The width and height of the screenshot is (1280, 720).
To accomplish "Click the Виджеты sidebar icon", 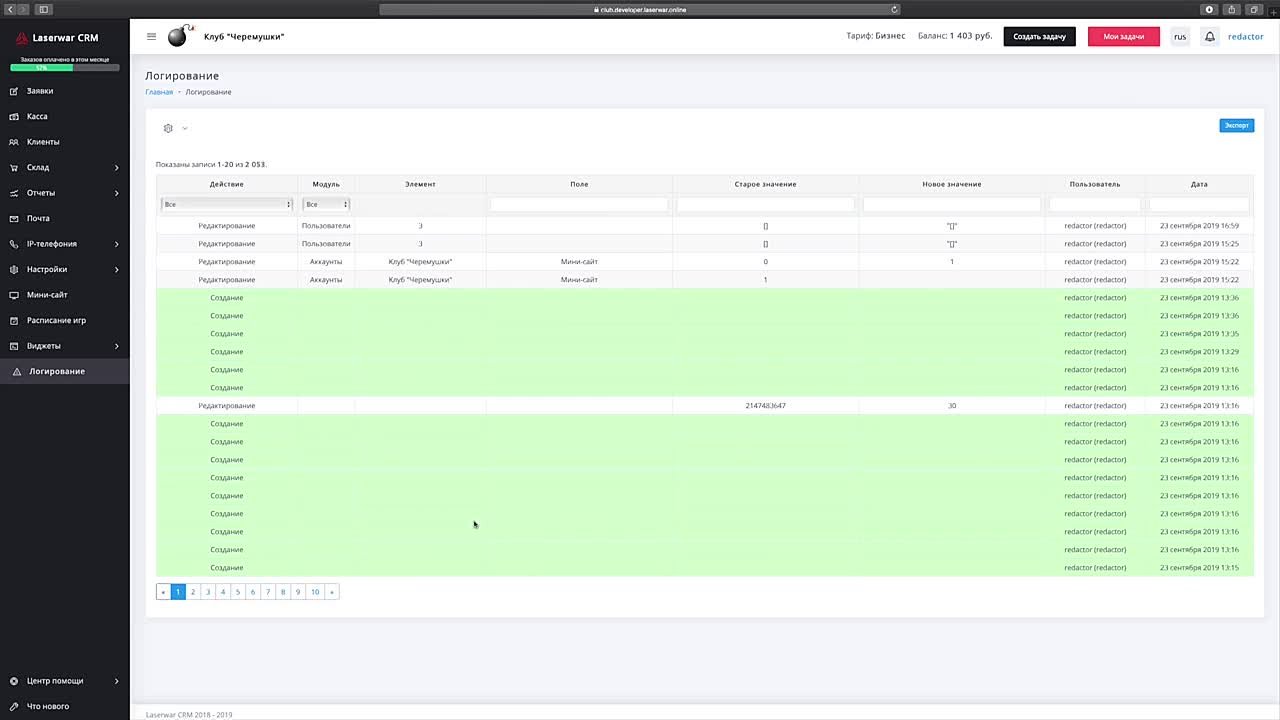I will [14, 346].
